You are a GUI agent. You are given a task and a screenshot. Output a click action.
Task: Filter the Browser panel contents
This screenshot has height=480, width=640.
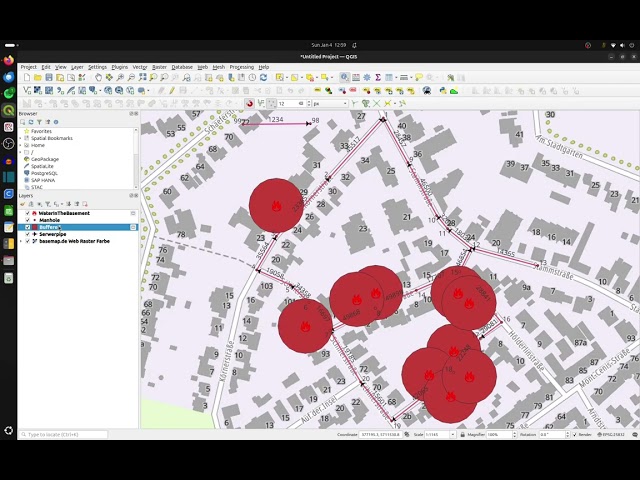tap(39, 122)
